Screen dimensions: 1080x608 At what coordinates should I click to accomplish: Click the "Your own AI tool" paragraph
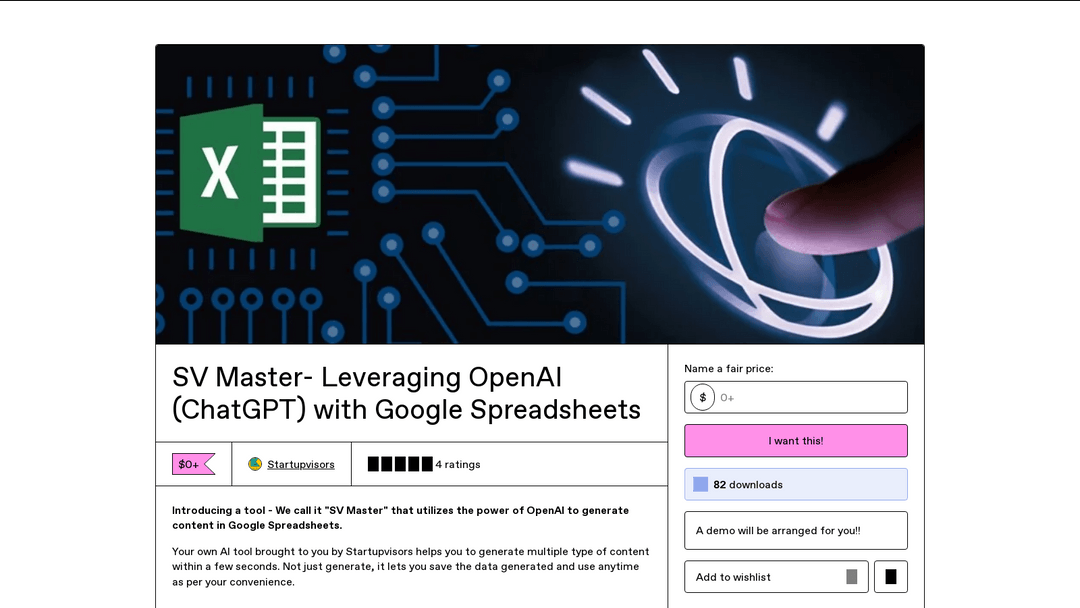pyautogui.click(x=411, y=567)
